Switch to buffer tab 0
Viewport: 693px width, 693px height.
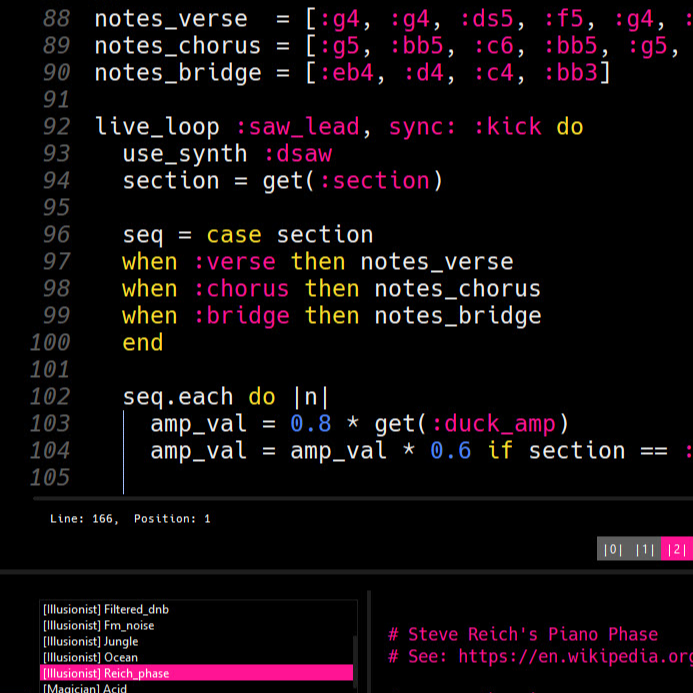coord(614,549)
